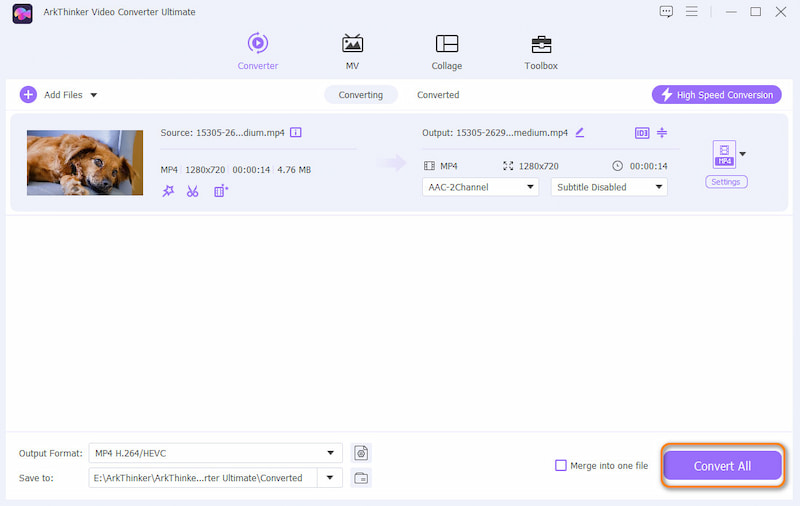Click the dog video thumbnail
Image resolution: width=800 pixels, height=506 pixels.
(x=85, y=162)
